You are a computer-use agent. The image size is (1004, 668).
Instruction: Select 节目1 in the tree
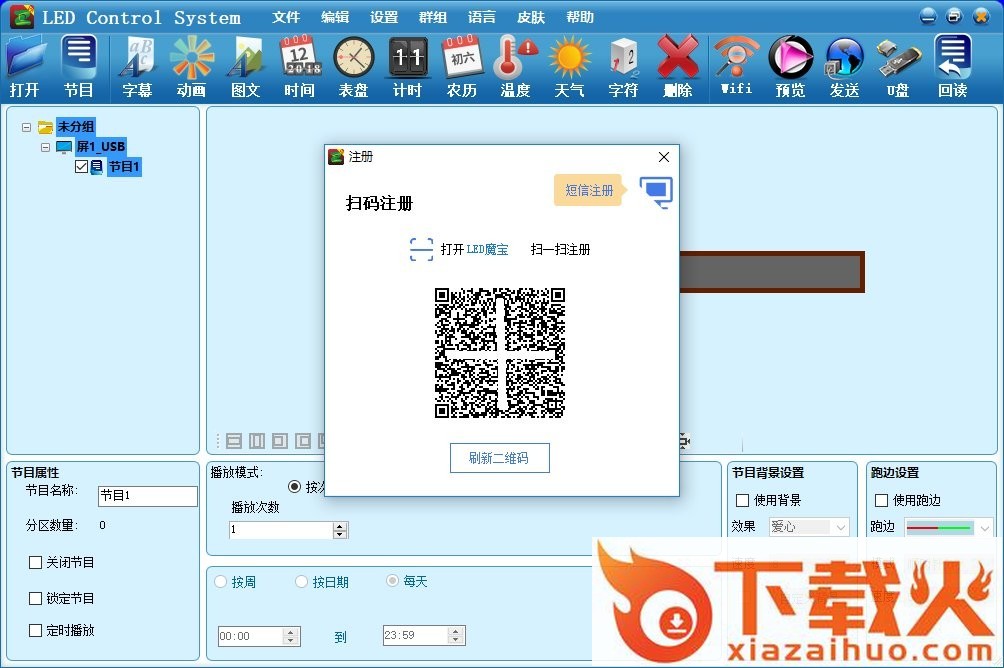pyautogui.click(x=124, y=167)
